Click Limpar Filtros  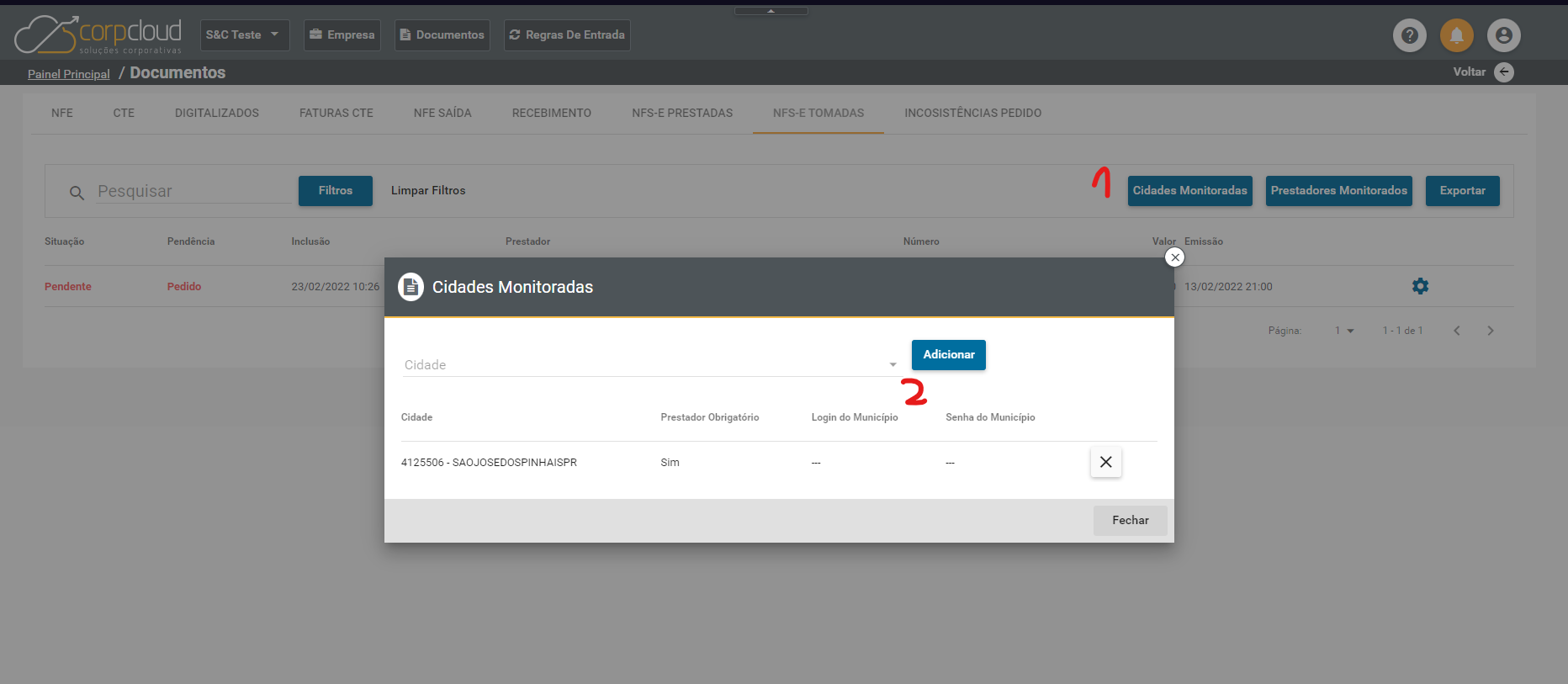[x=428, y=191]
